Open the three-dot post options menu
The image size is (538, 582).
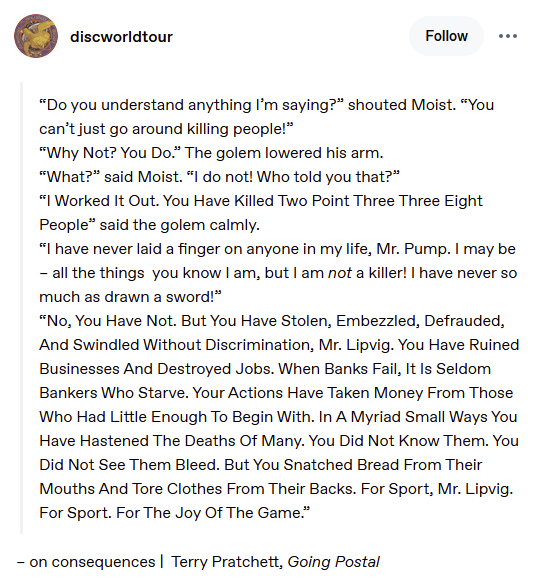[x=508, y=36]
